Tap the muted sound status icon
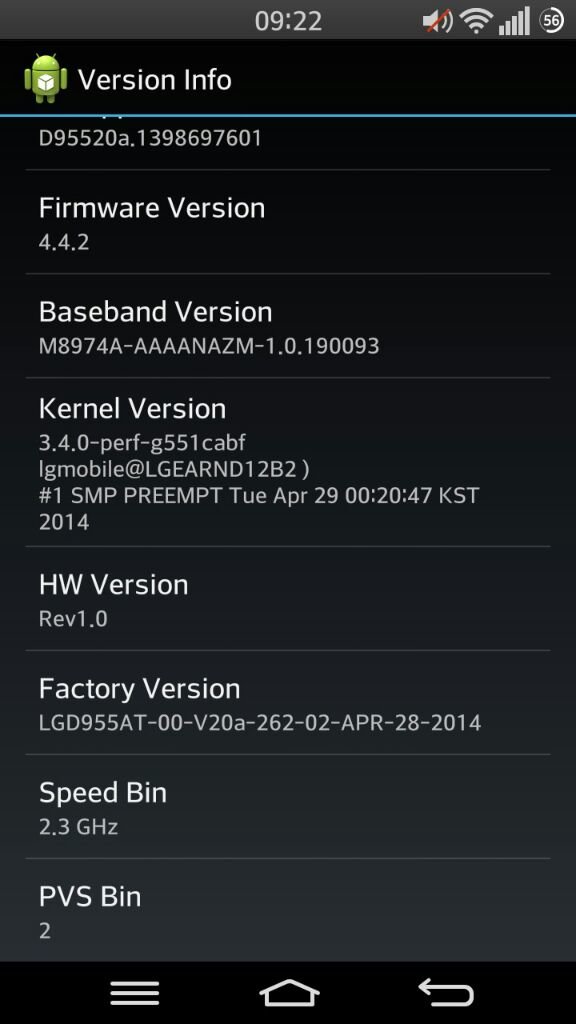 click(438, 22)
